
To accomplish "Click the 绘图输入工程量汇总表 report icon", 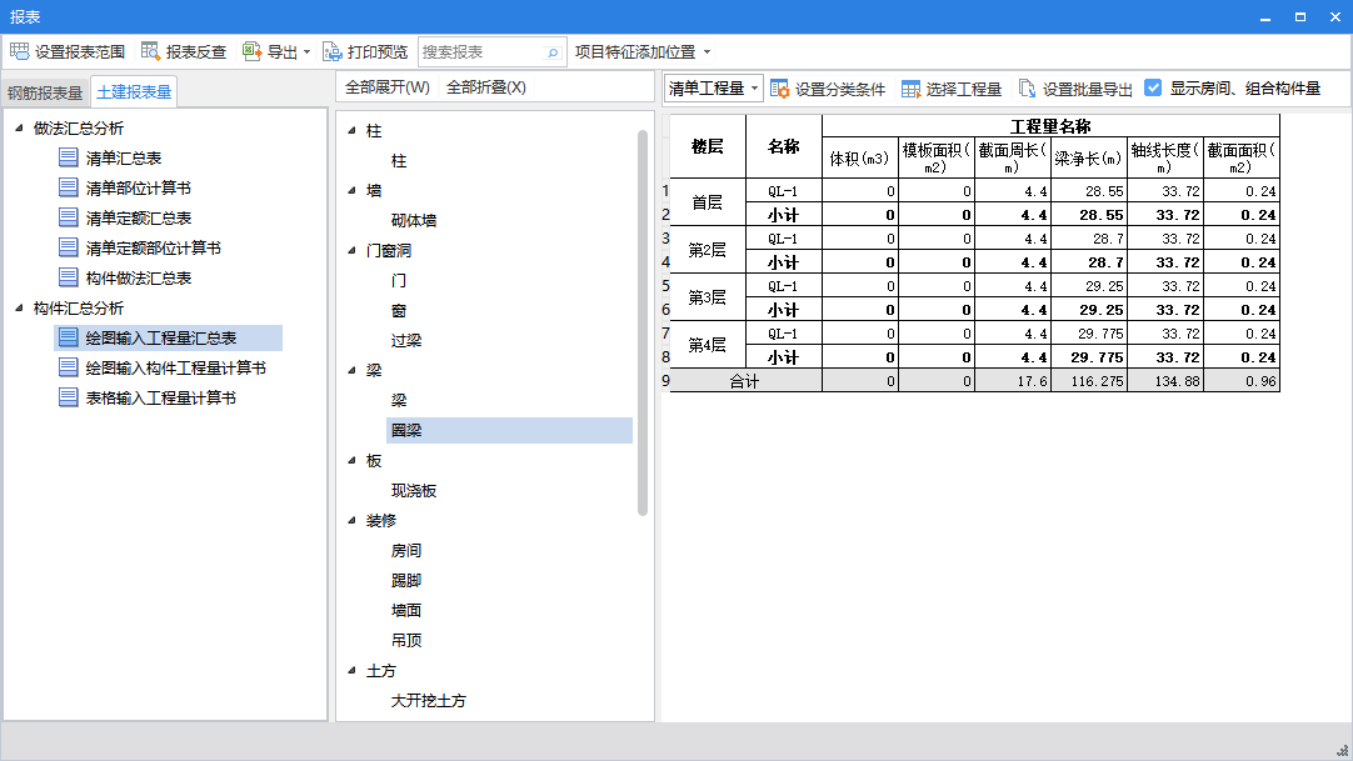I will 68,337.
